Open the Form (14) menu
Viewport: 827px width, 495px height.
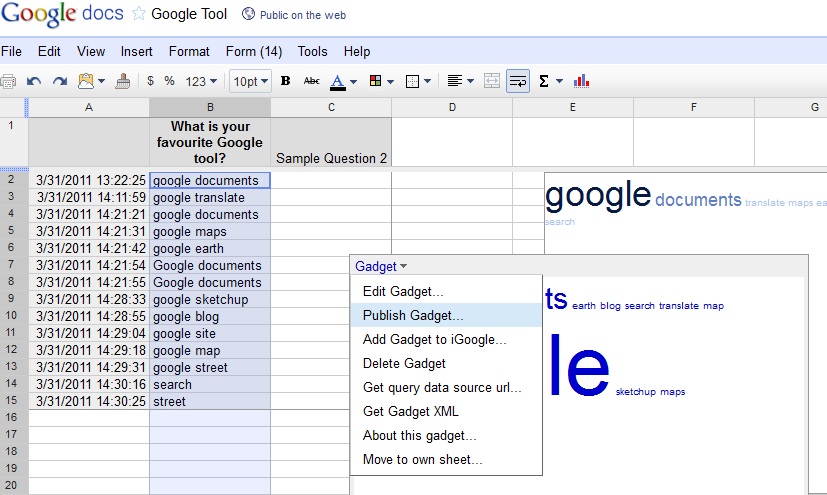coord(254,52)
